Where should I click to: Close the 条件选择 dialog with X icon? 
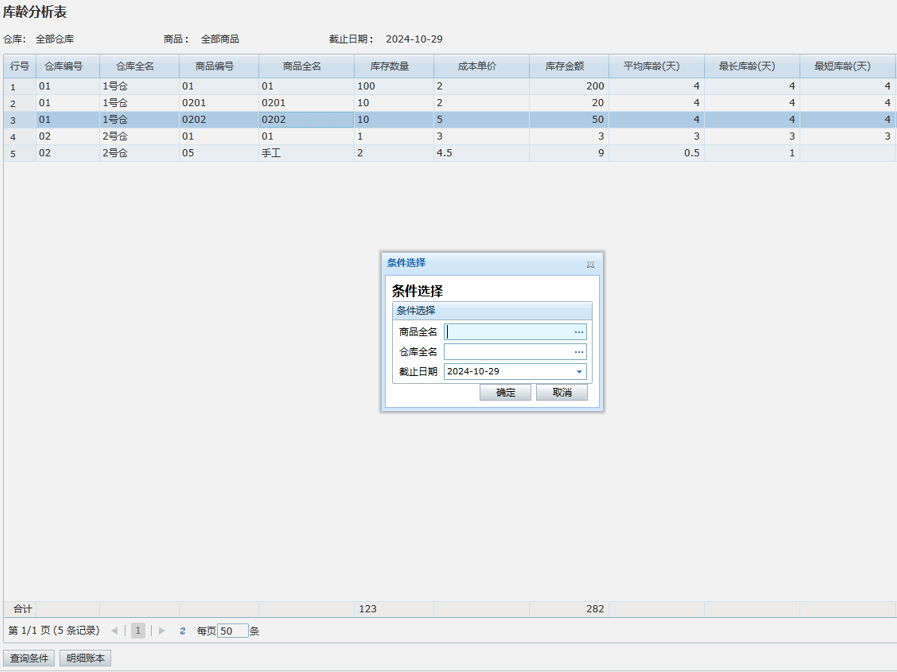590,264
